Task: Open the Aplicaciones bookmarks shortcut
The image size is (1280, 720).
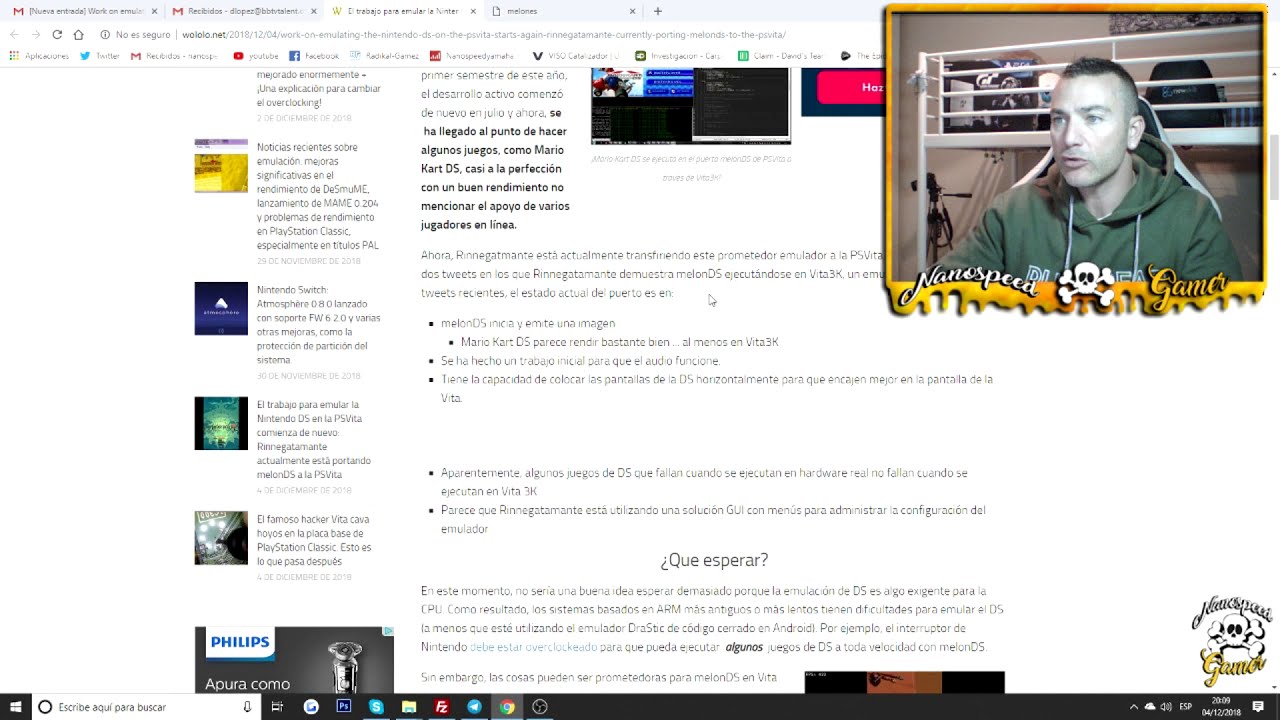Action: [x=39, y=56]
